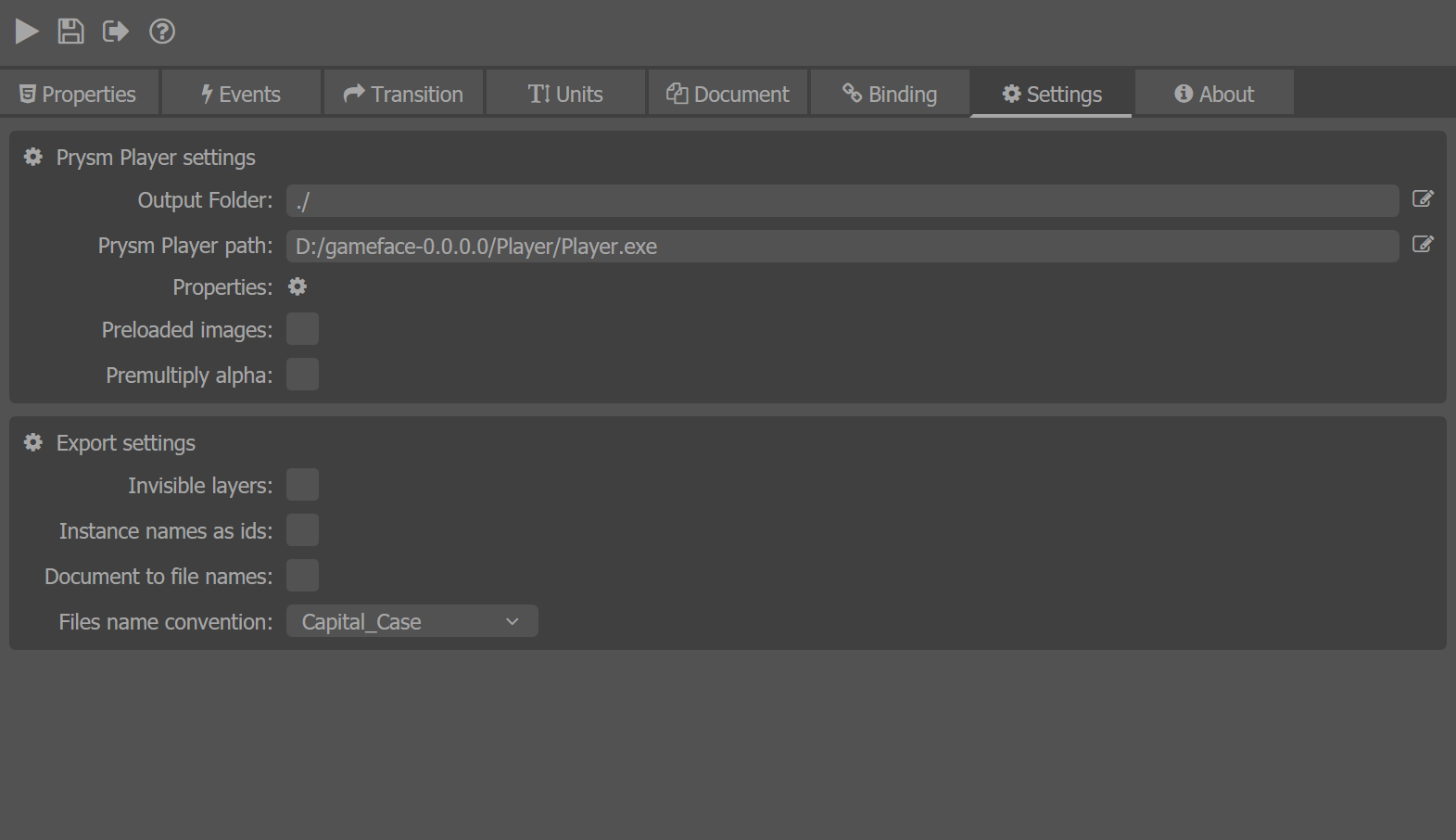Screen dimensions: 1456x840
Task: Select the Settings tab
Action: pyautogui.click(x=1051, y=94)
